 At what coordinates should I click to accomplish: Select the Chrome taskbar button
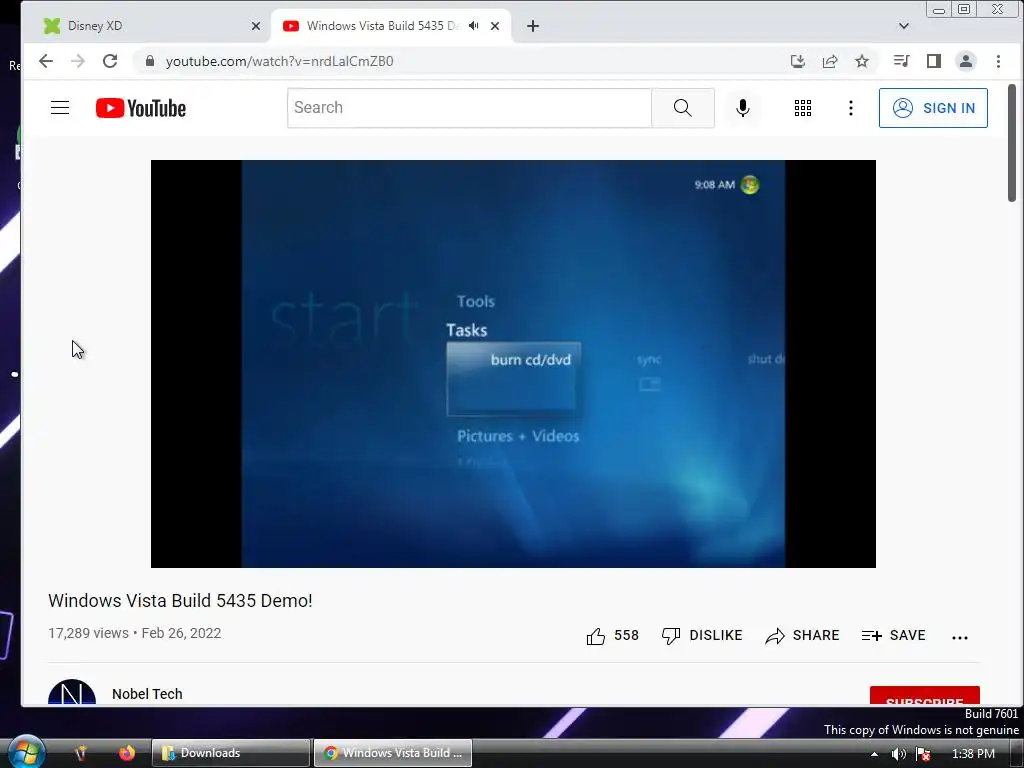[x=392, y=753]
